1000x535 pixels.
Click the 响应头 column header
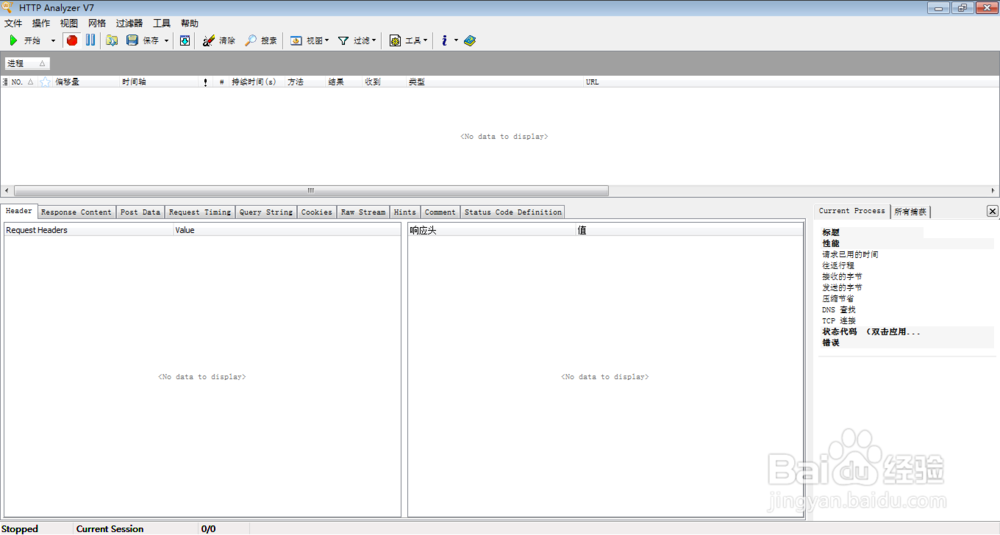pyautogui.click(x=492, y=230)
